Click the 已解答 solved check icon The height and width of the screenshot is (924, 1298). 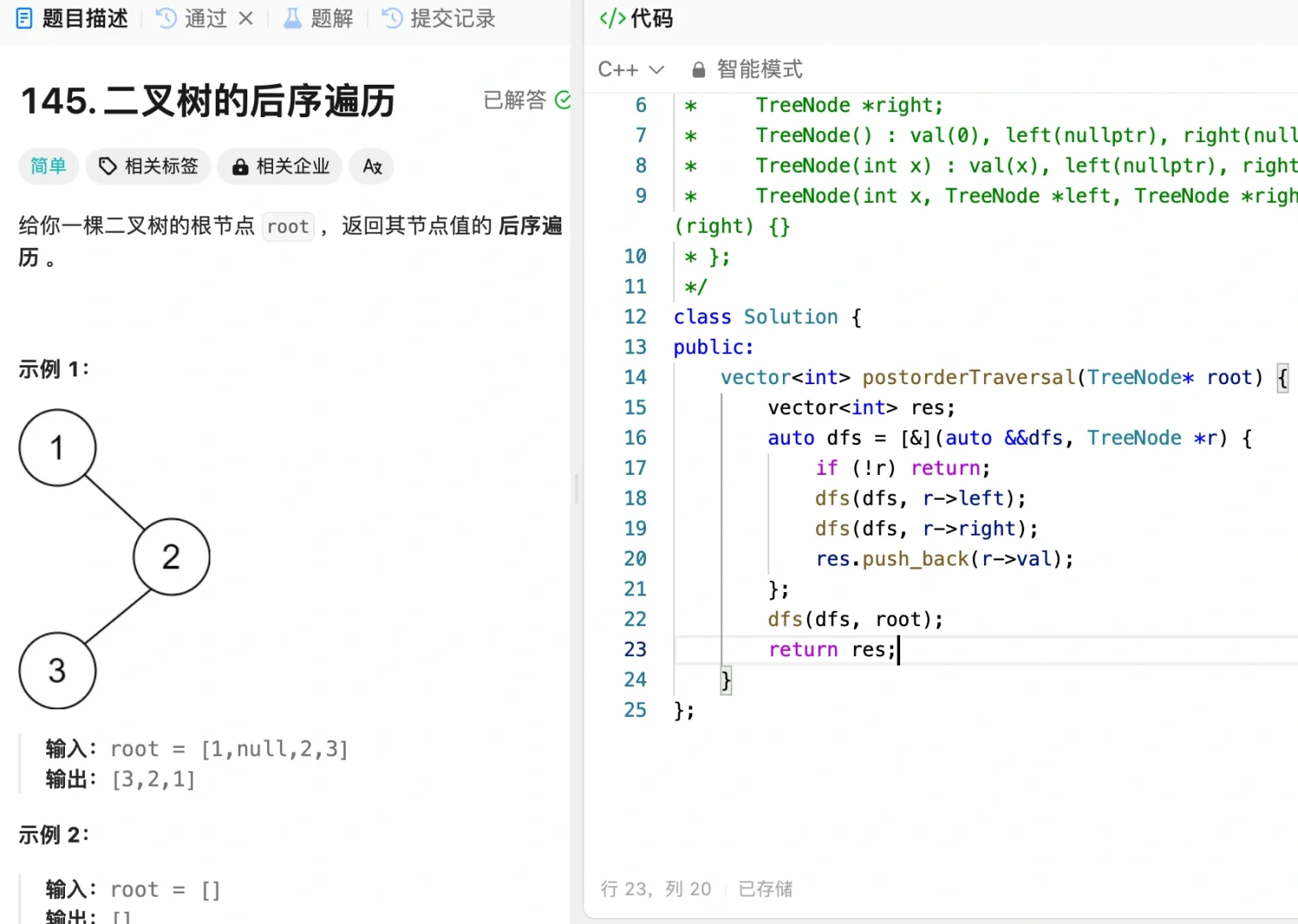pyautogui.click(x=563, y=100)
